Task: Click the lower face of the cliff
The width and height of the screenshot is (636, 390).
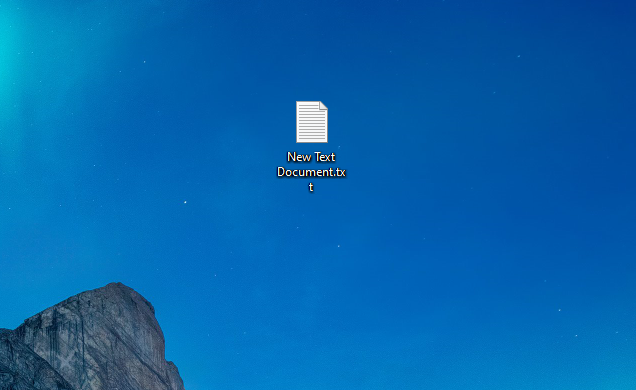Action: point(101,365)
